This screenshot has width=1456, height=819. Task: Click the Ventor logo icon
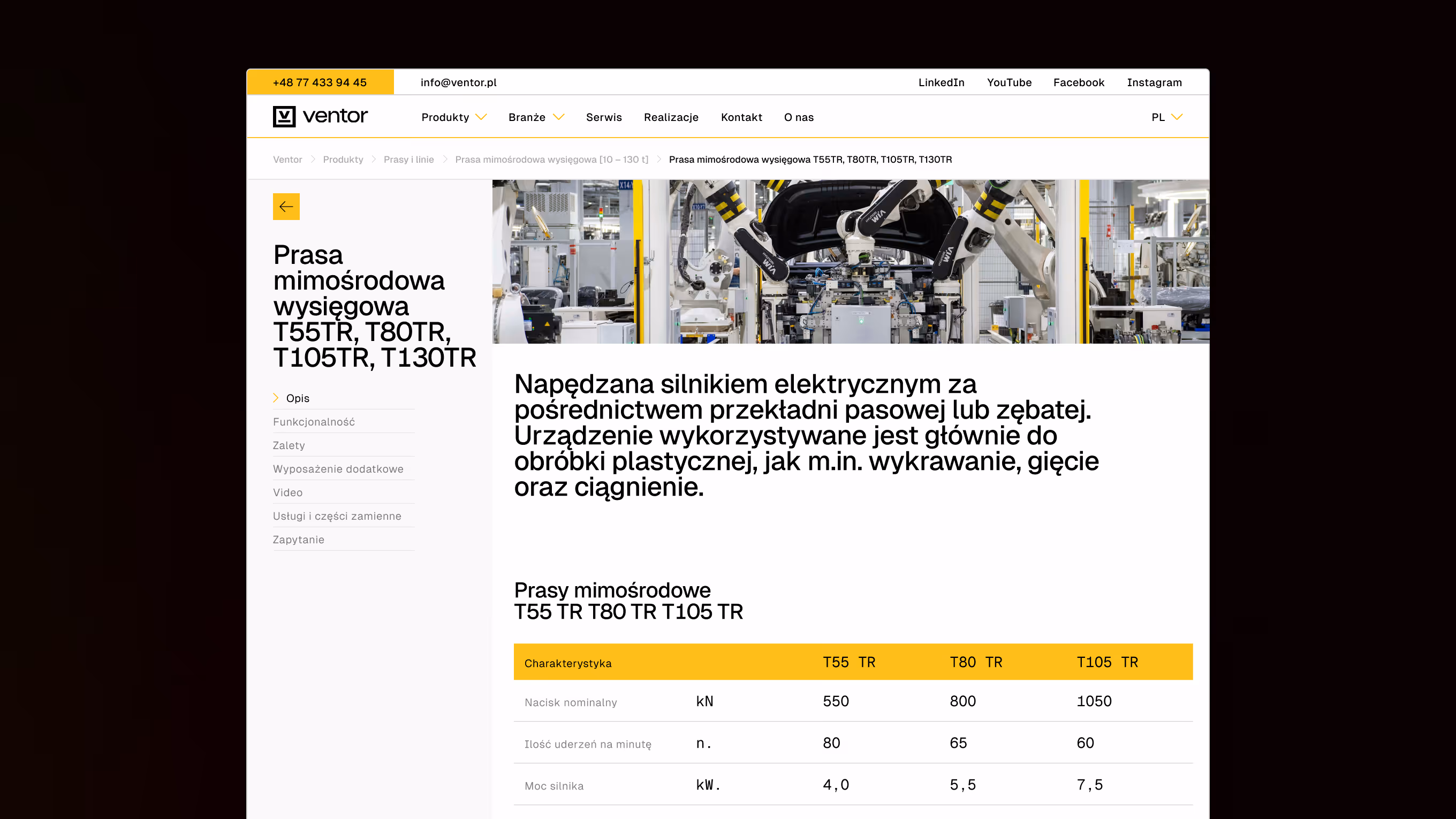(x=285, y=117)
